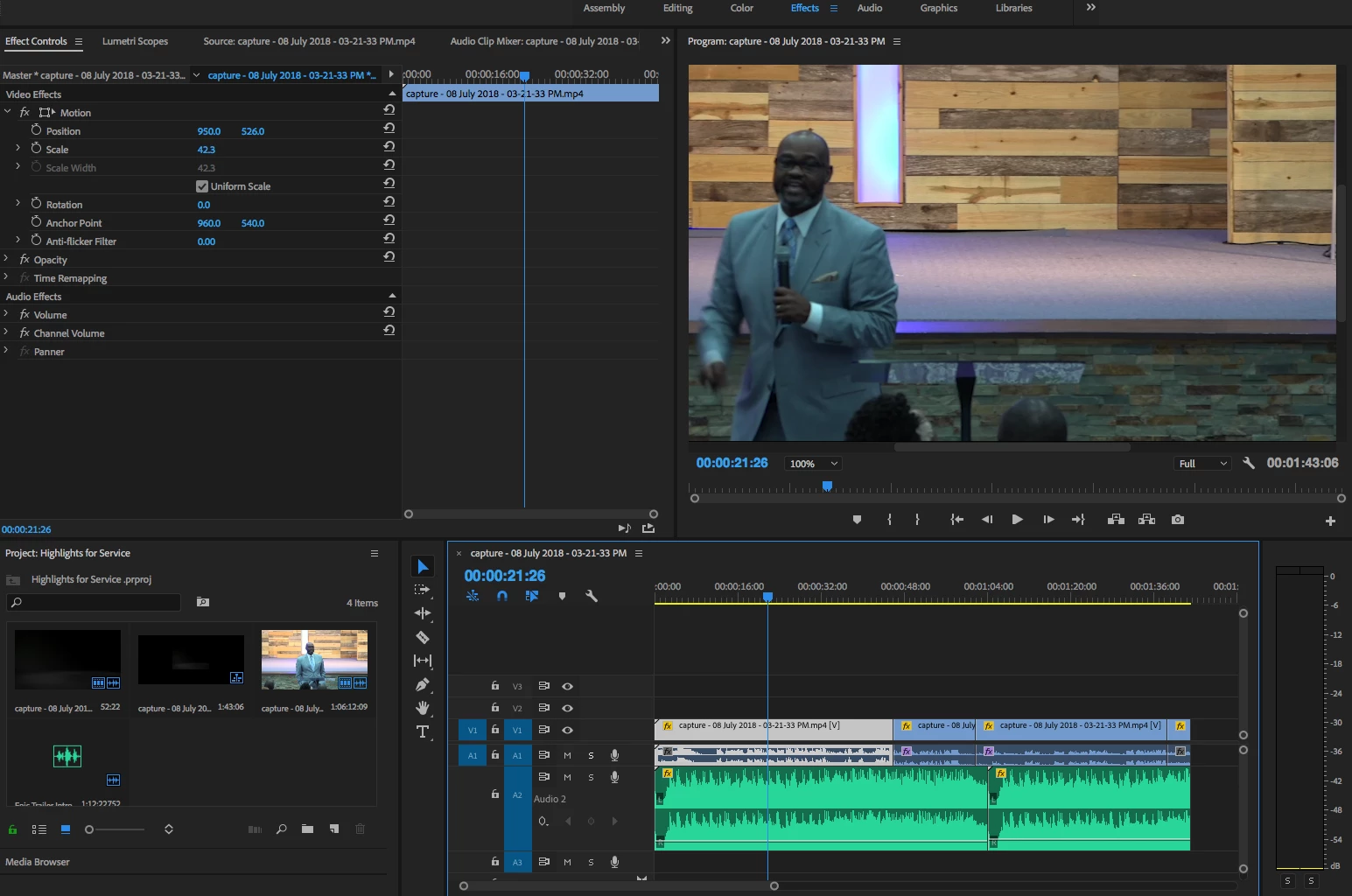Select the Pen tool

(x=423, y=684)
